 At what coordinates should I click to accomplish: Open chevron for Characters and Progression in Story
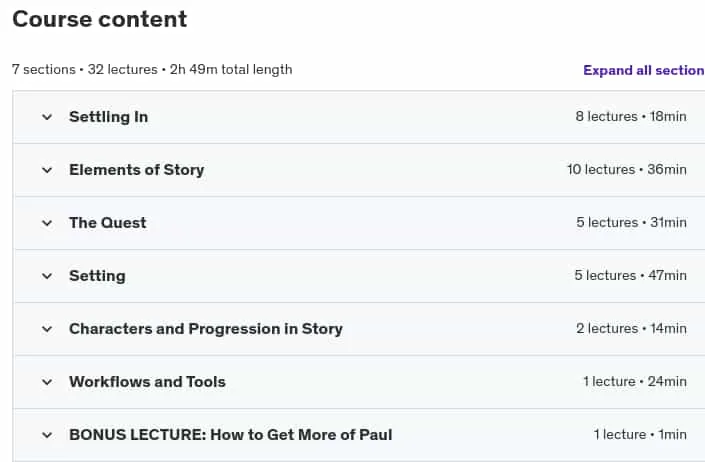47,329
